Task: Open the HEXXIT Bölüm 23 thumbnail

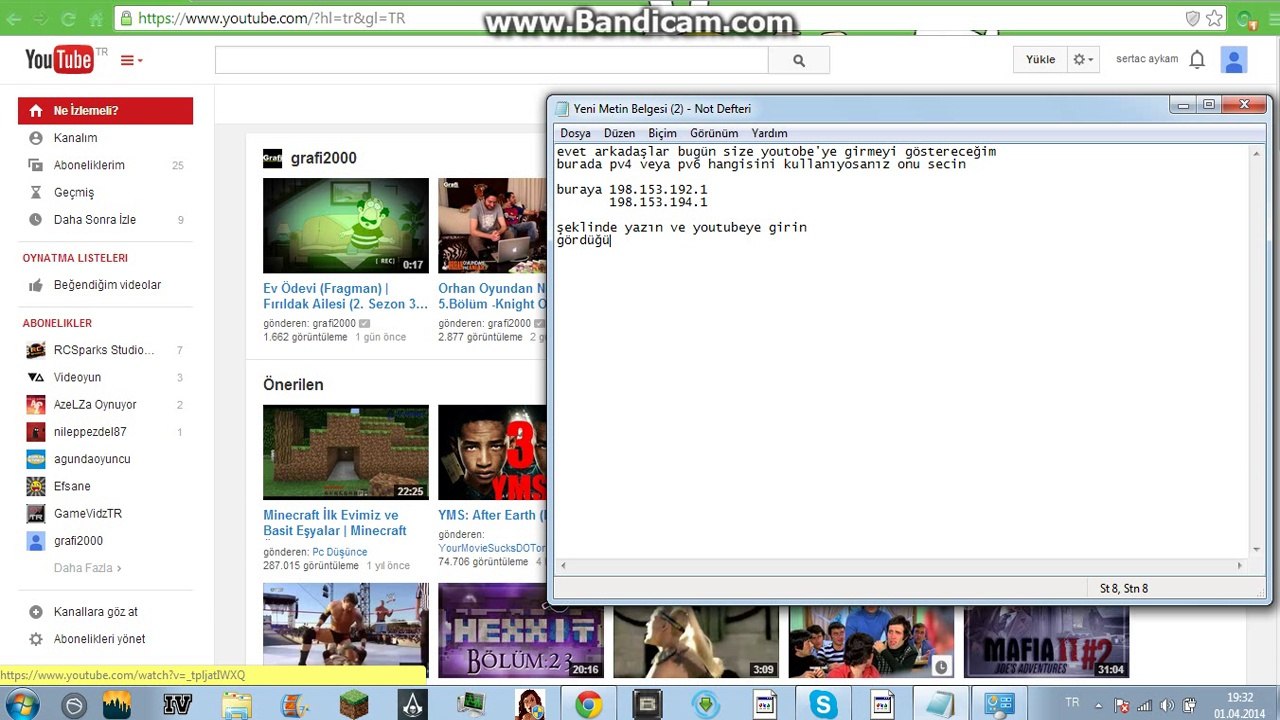Action: tap(521, 631)
